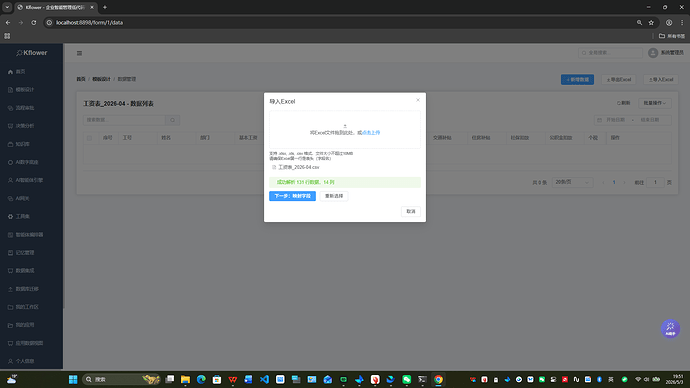
Task: Open the Chrome tab list chevron
Action: [7, 7]
